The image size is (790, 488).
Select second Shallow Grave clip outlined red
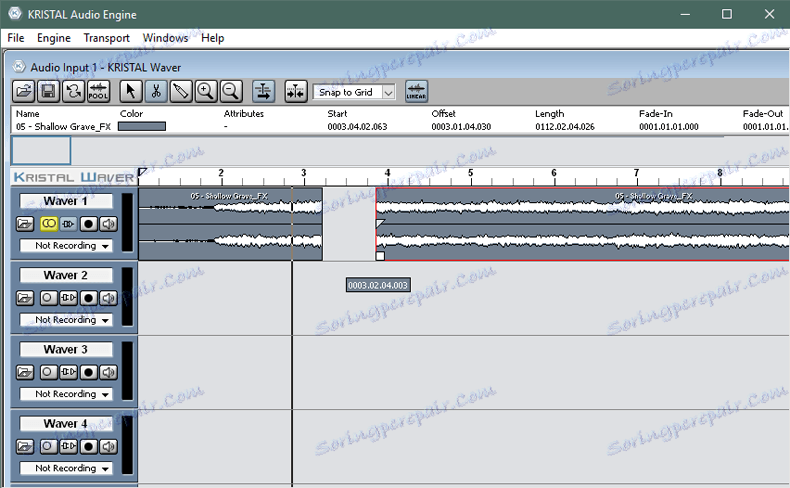click(582, 224)
